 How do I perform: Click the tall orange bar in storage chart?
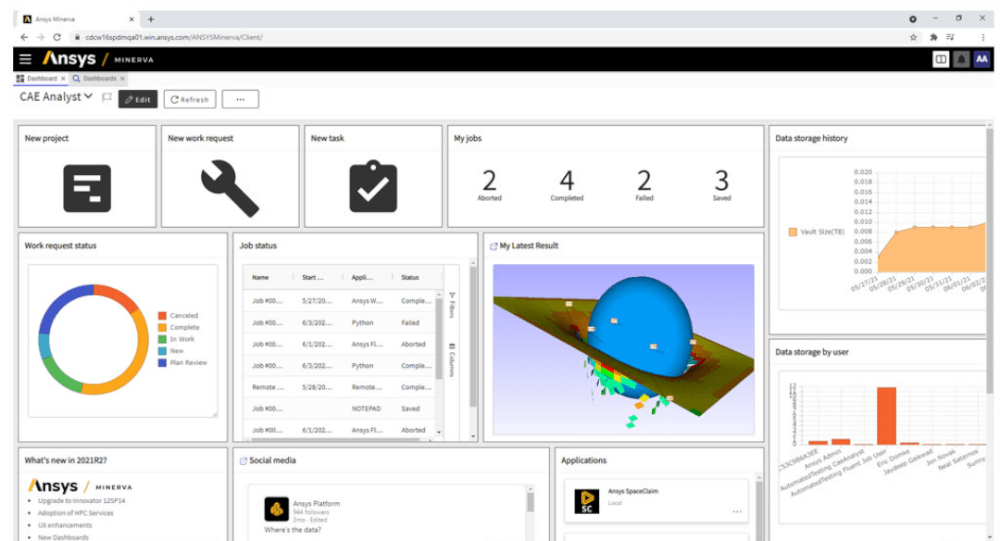click(886, 415)
